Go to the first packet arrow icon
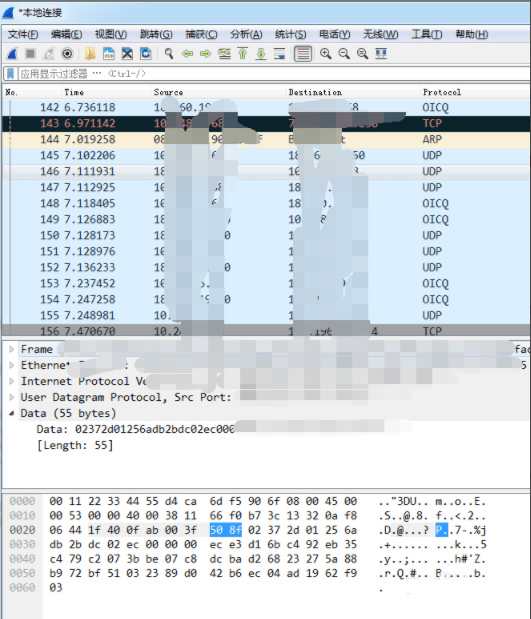The height and width of the screenshot is (619, 531). coord(242,54)
